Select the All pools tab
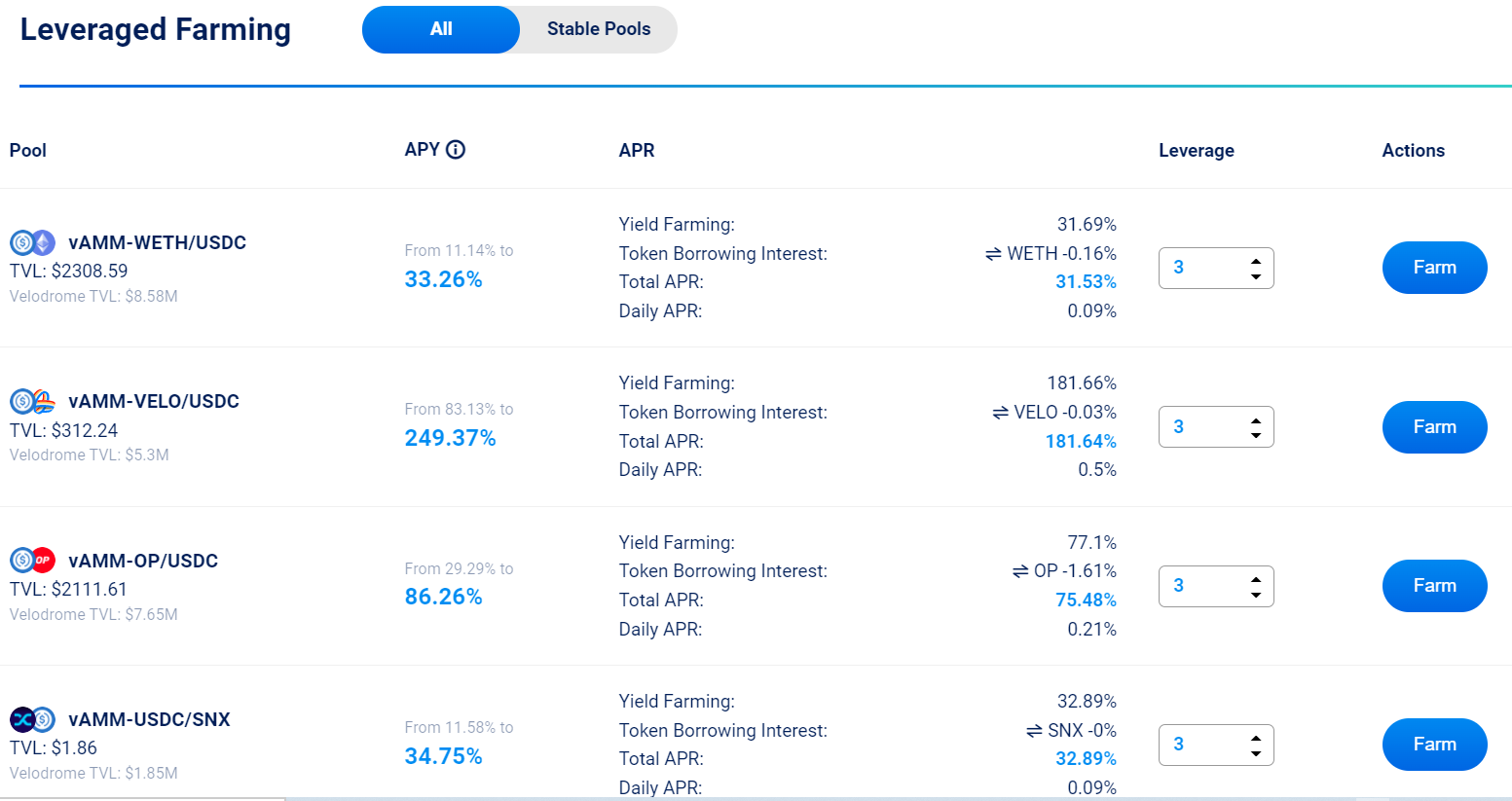This screenshot has width=1512, height=801. coord(441,29)
